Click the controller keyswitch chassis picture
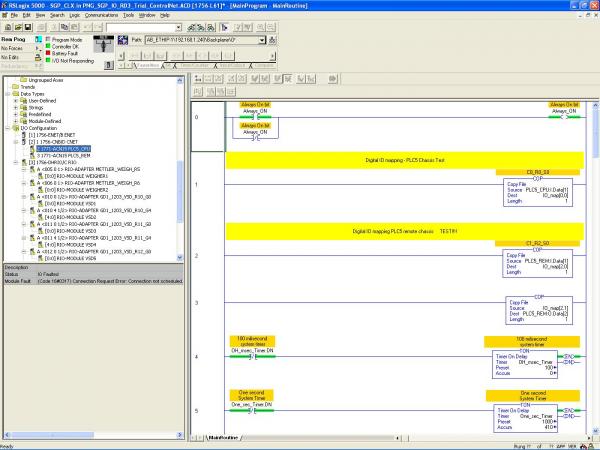 tap(104, 44)
